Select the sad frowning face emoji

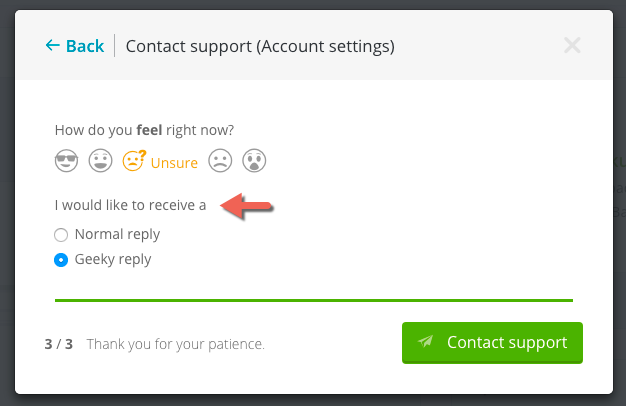pos(219,161)
